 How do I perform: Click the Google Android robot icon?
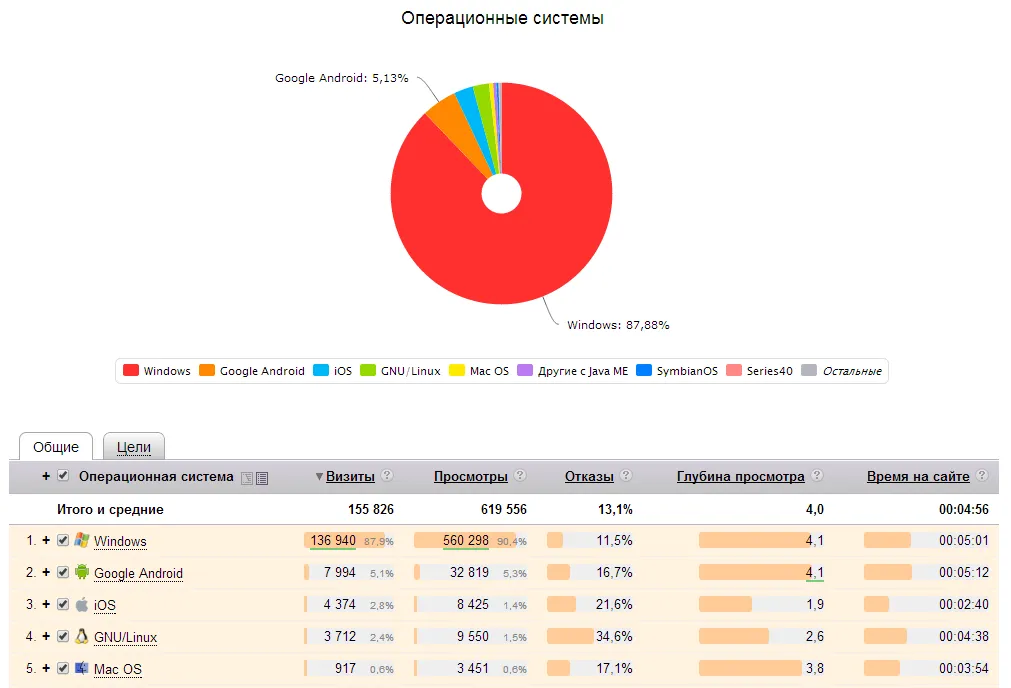(82, 572)
